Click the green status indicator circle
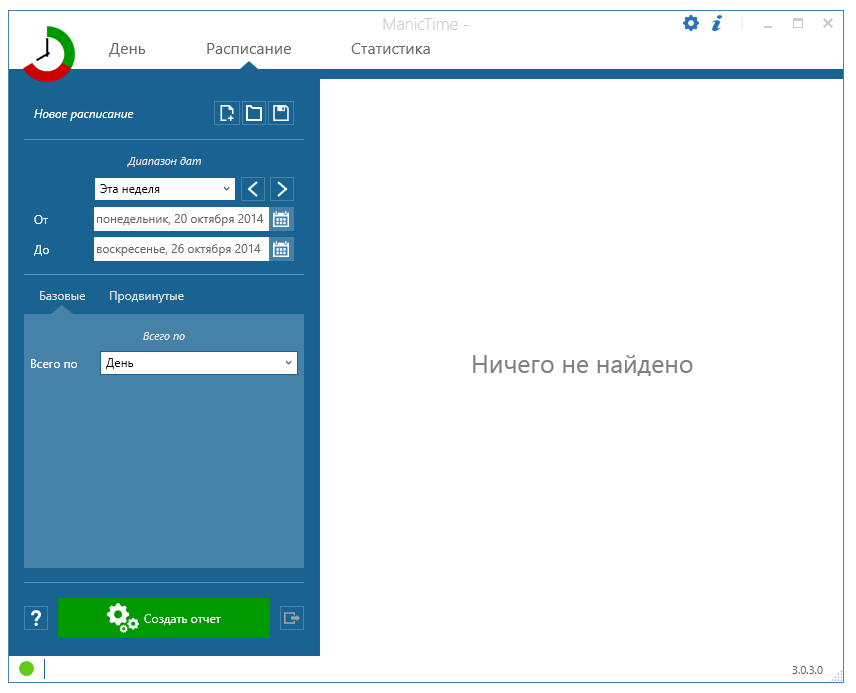This screenshot has height=693, width=856. (26, 669)
